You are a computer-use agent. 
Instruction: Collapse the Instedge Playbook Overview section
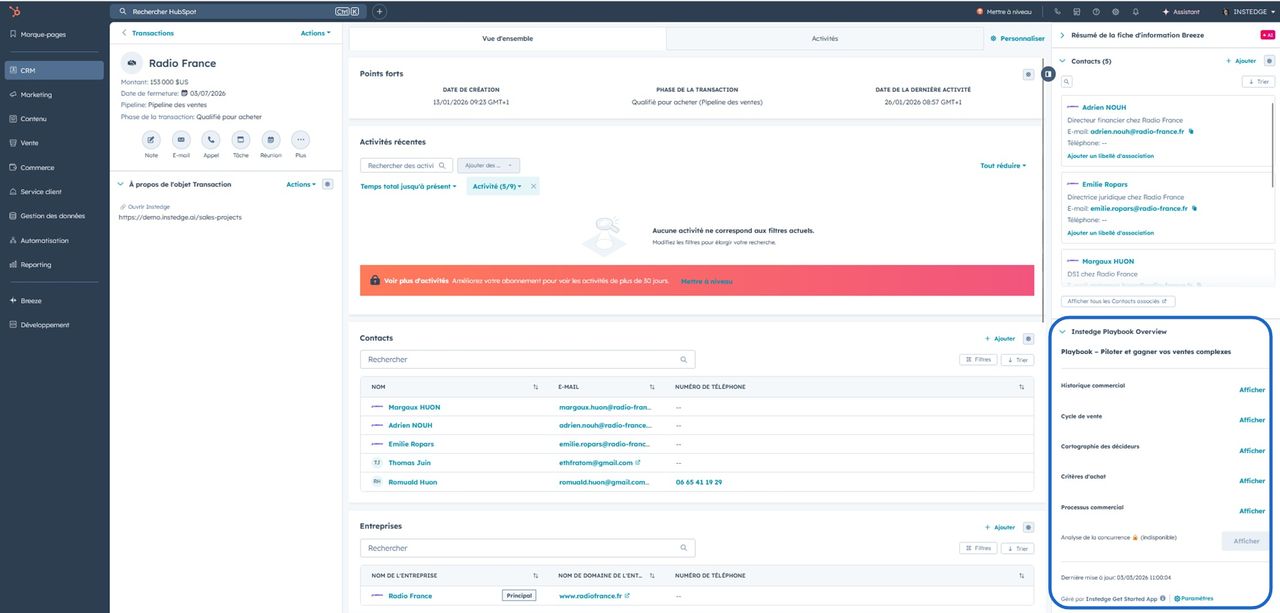coord(1064,331)
